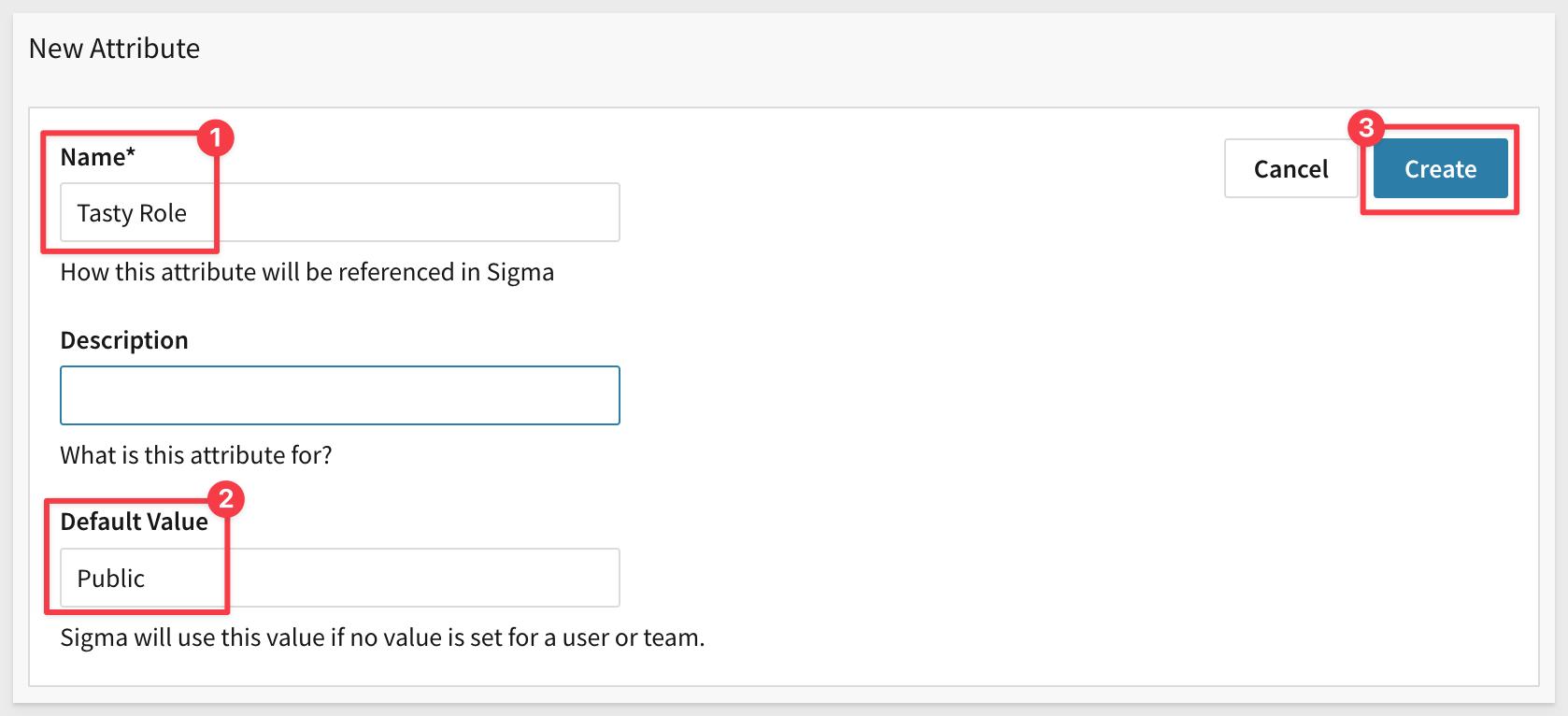The height and width of the screenshot is (716, 1568).
Task: Click into the empty Description field
Action: click(339, 395)
